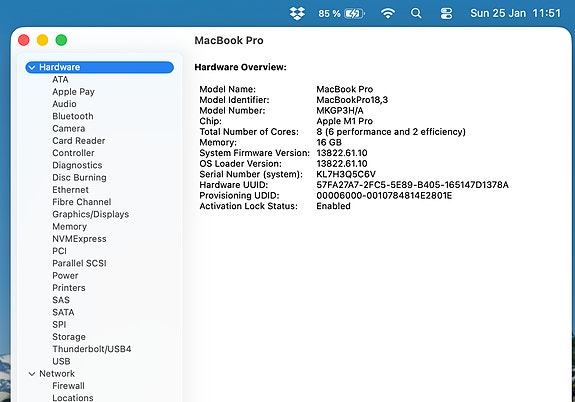Select the Power sidebar item
Screen dimensions: 575x402
point(65,275)
